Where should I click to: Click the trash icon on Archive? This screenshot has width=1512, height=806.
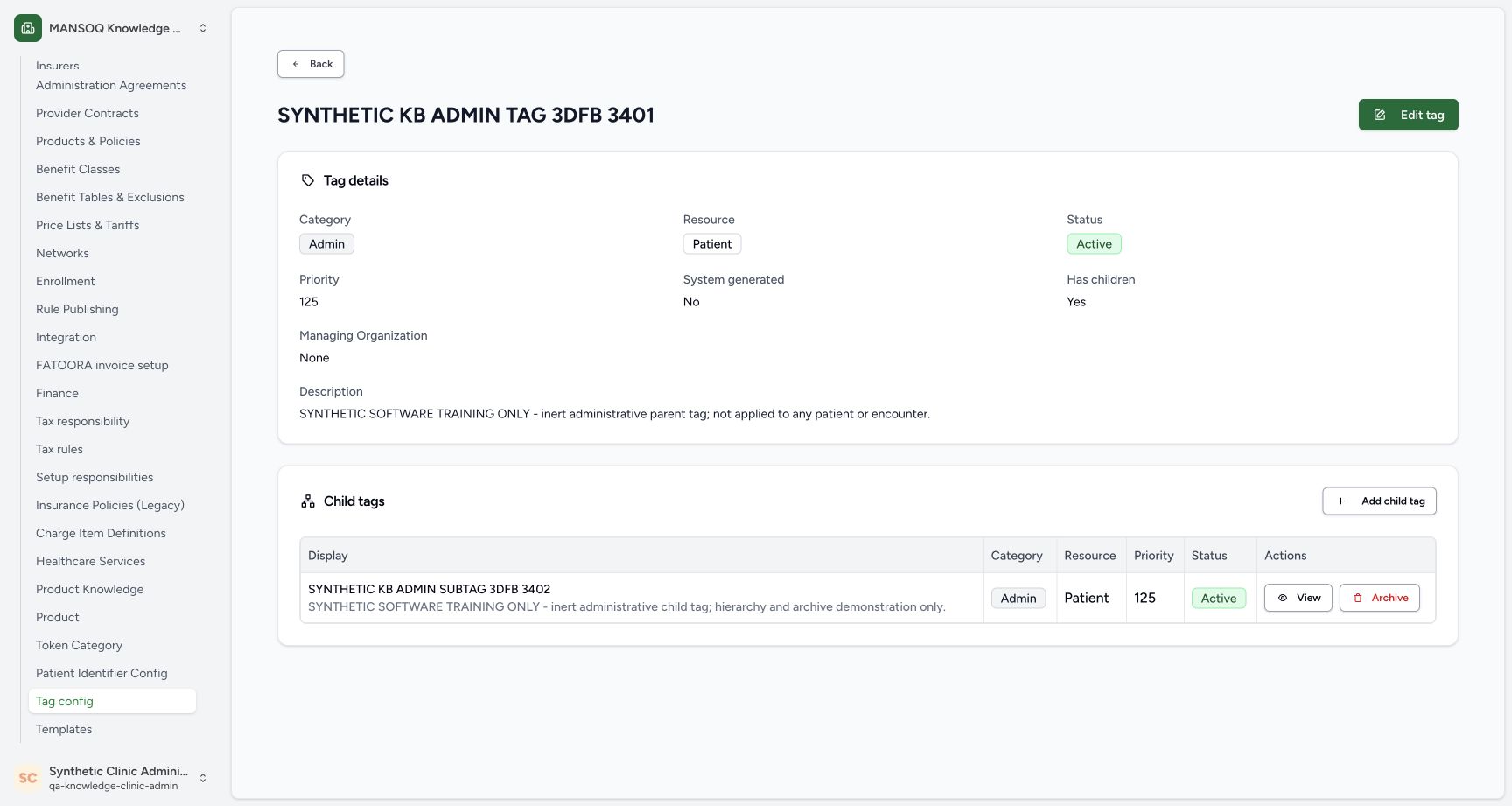1358,598
